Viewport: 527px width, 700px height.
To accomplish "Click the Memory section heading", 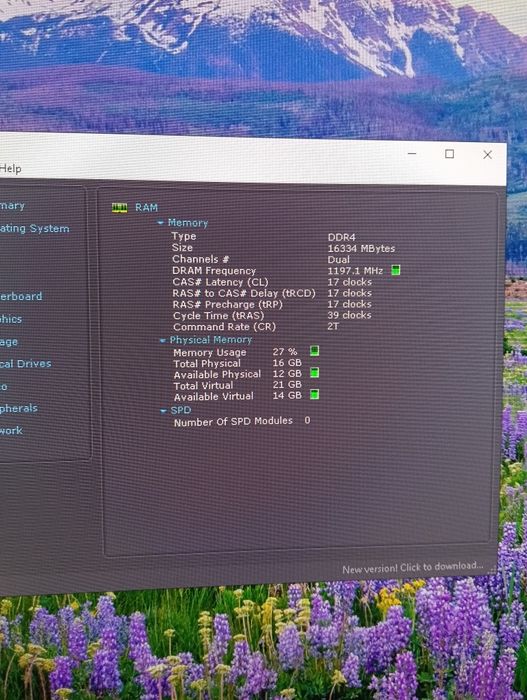I will pos(188,223).
